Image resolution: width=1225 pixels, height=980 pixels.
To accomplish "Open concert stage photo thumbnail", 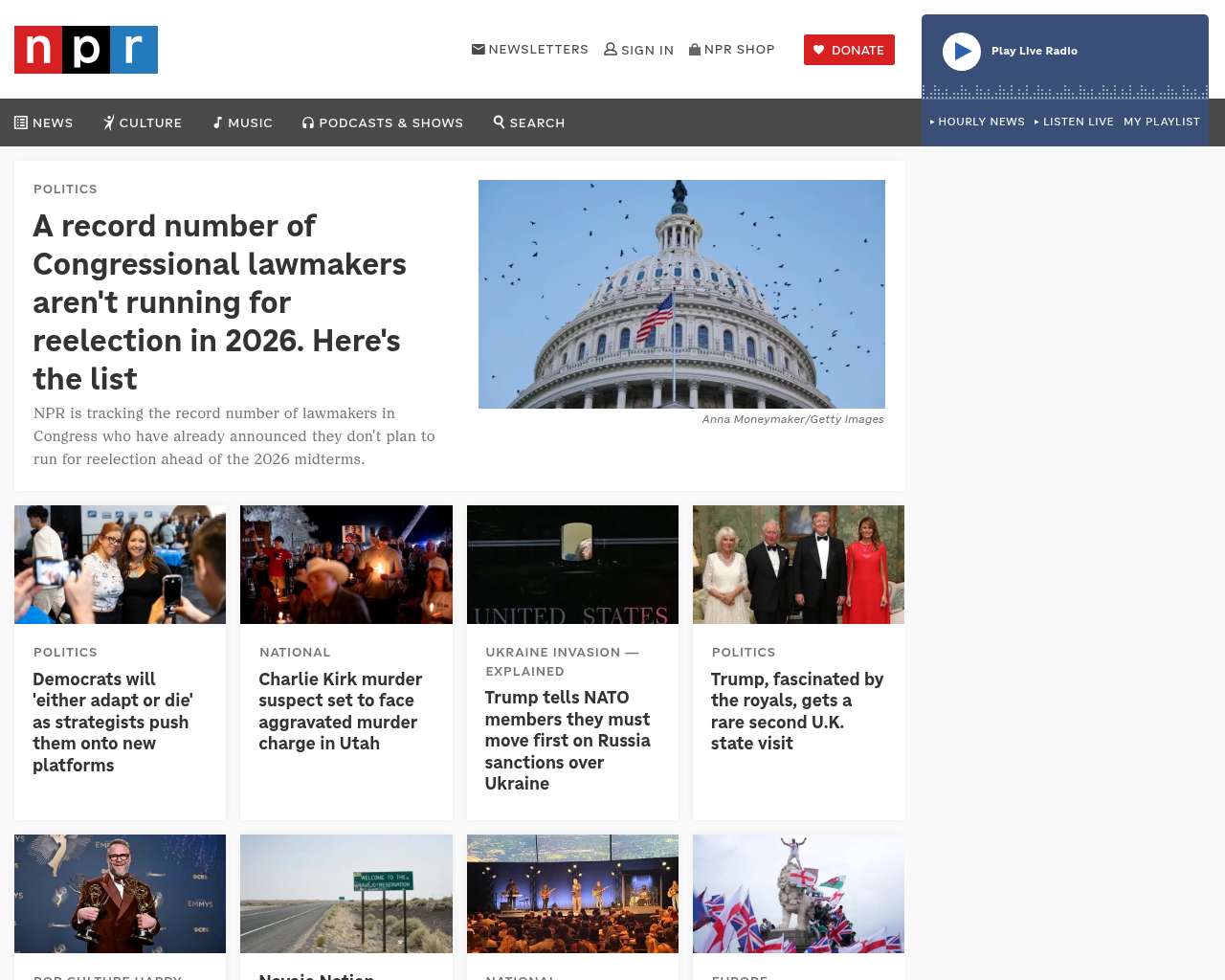I will [x=572, y=894].
